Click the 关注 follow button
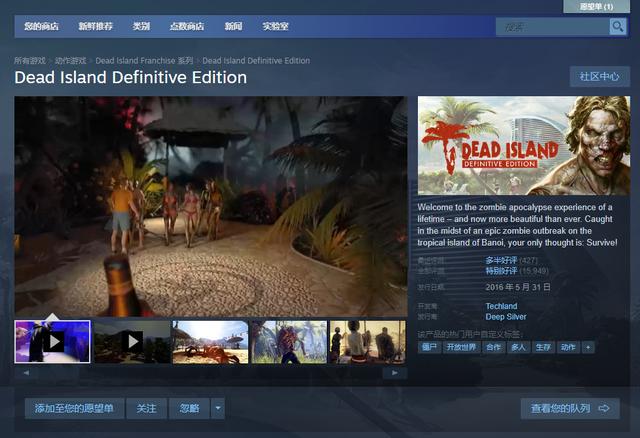640x438 pixels. 147,408
